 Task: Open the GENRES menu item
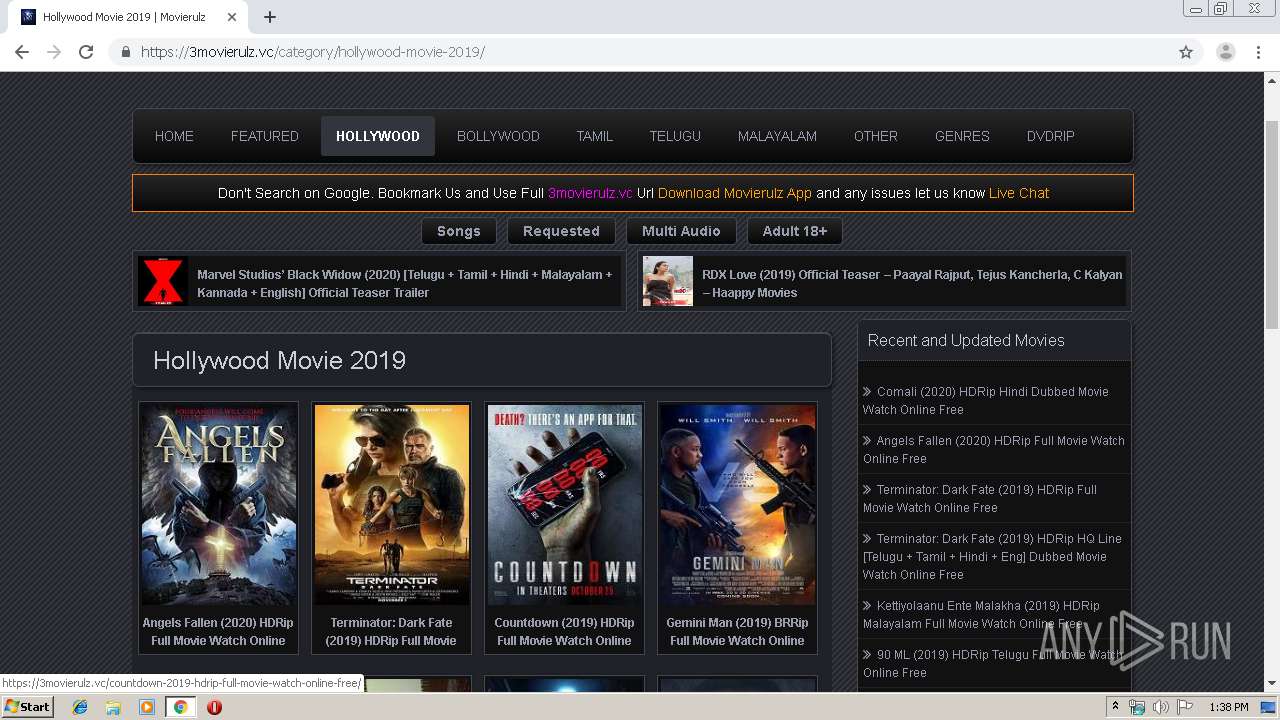click(x=962, y=136)
